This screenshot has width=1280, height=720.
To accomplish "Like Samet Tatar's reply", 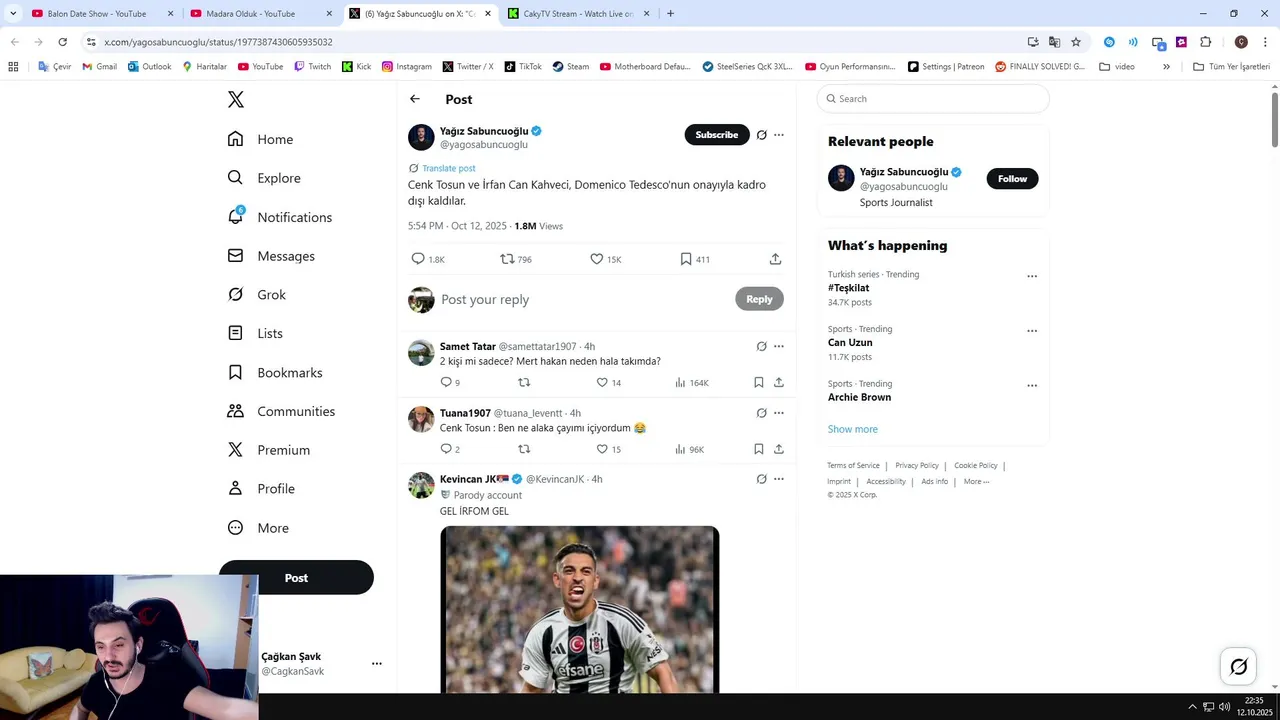I will point(602,382).
